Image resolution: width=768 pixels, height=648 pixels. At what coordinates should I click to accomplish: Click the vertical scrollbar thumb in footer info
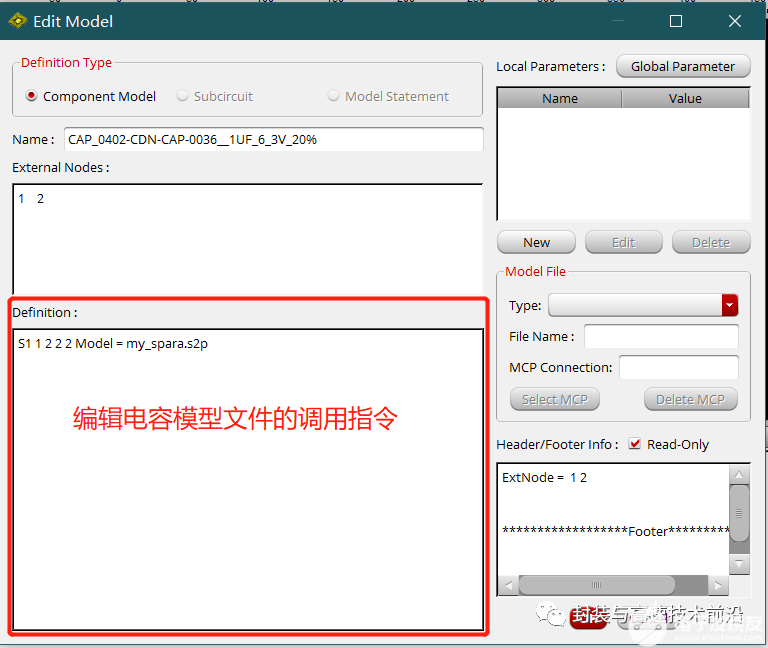739,513
